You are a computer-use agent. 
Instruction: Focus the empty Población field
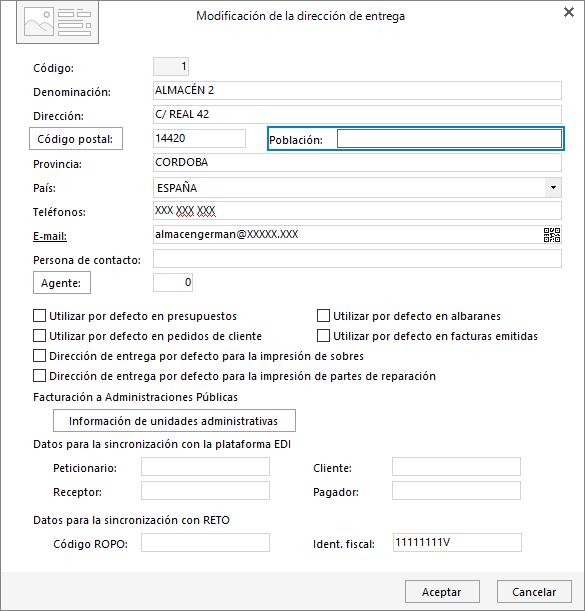pos(449,139)
